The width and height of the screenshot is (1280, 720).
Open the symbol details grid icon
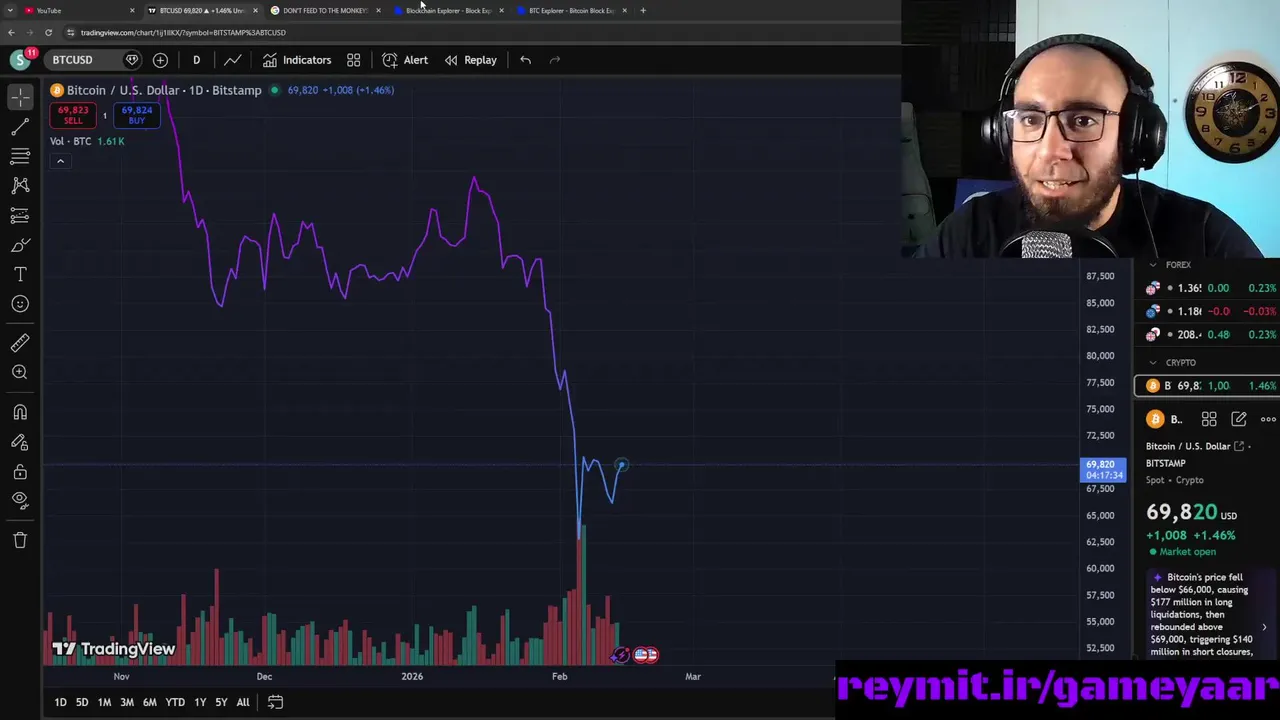(x=1209, y=419)
